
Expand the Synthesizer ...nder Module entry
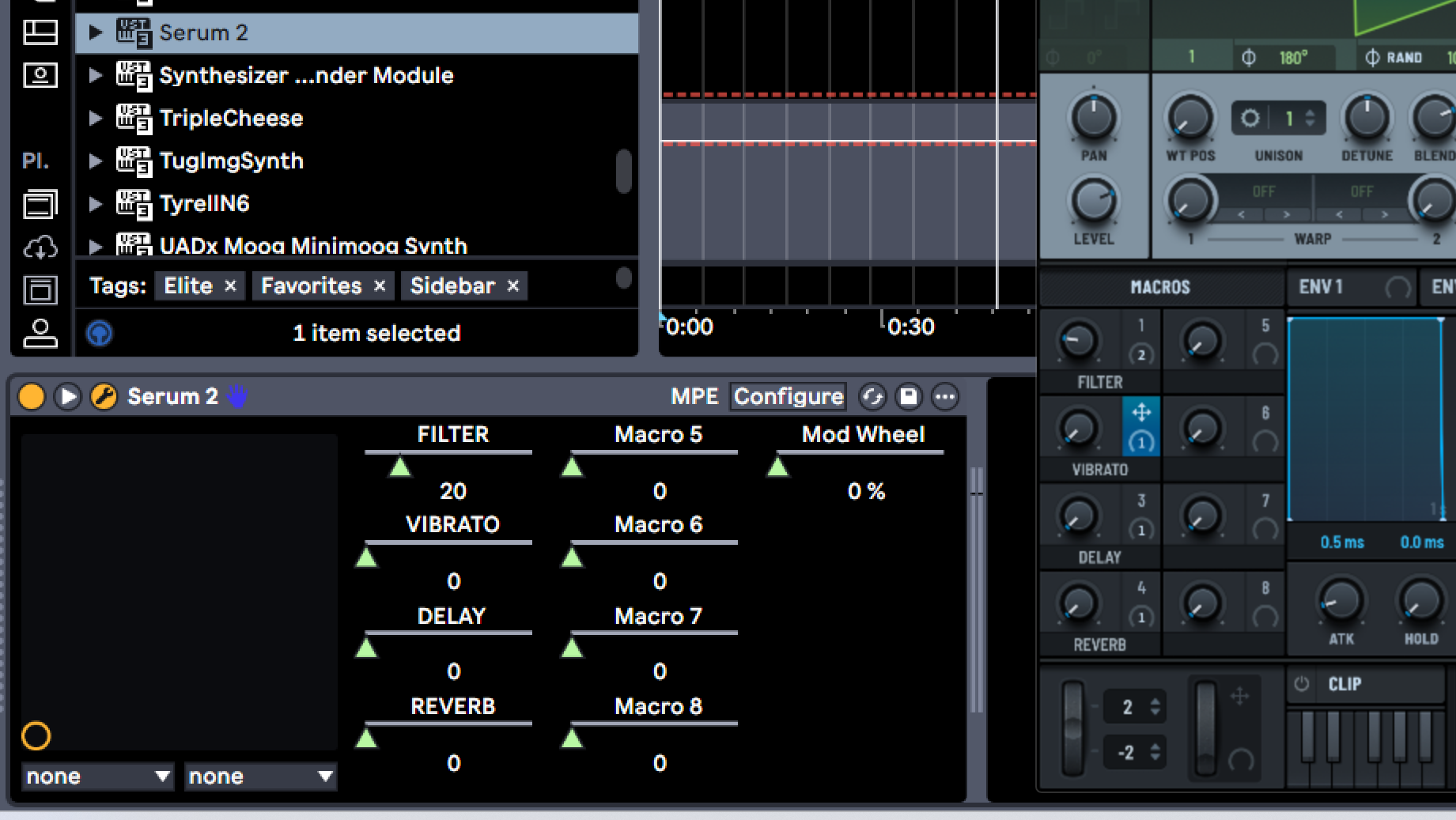(96, 75)
